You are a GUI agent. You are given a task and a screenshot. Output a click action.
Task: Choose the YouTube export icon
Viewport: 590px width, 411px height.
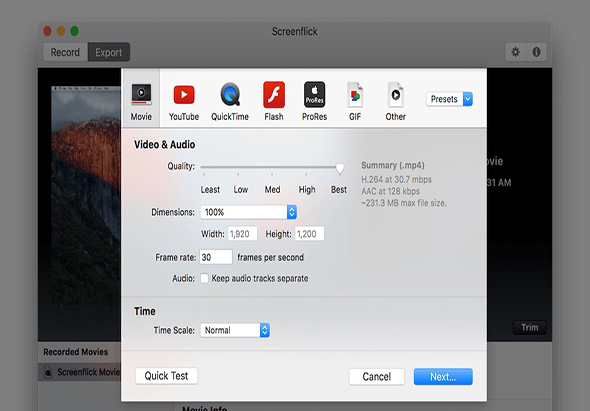coord(184,94)
